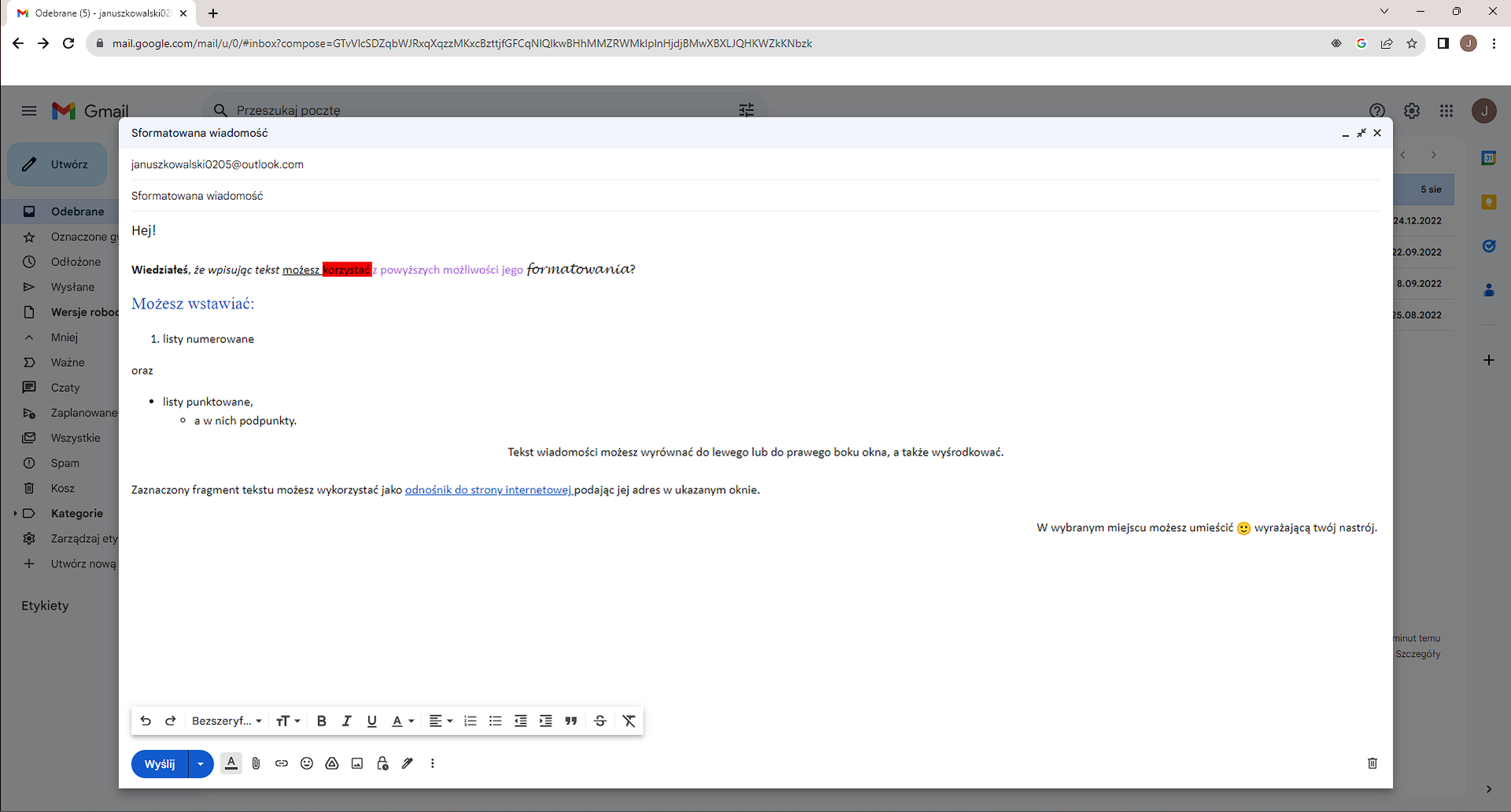Click the red highlighted word korzystać

(347, 270)
